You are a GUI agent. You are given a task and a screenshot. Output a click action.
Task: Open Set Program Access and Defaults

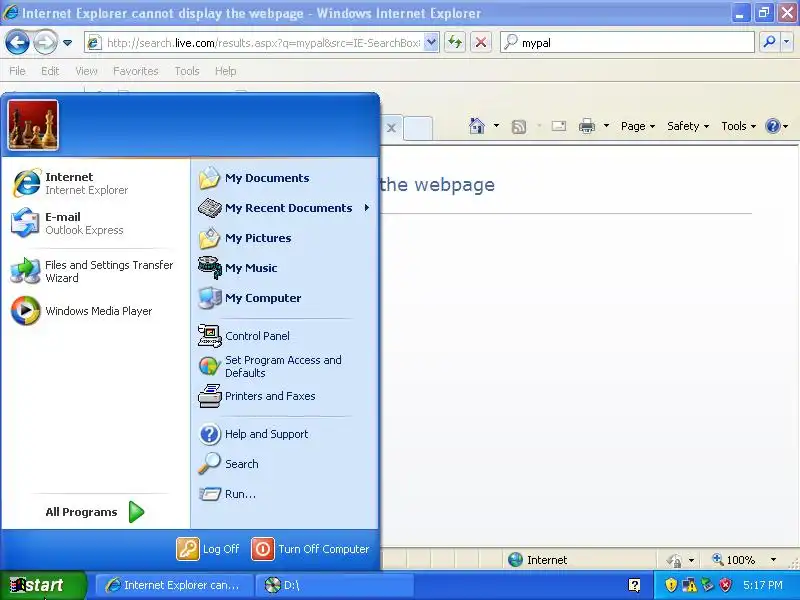(284, 366)
